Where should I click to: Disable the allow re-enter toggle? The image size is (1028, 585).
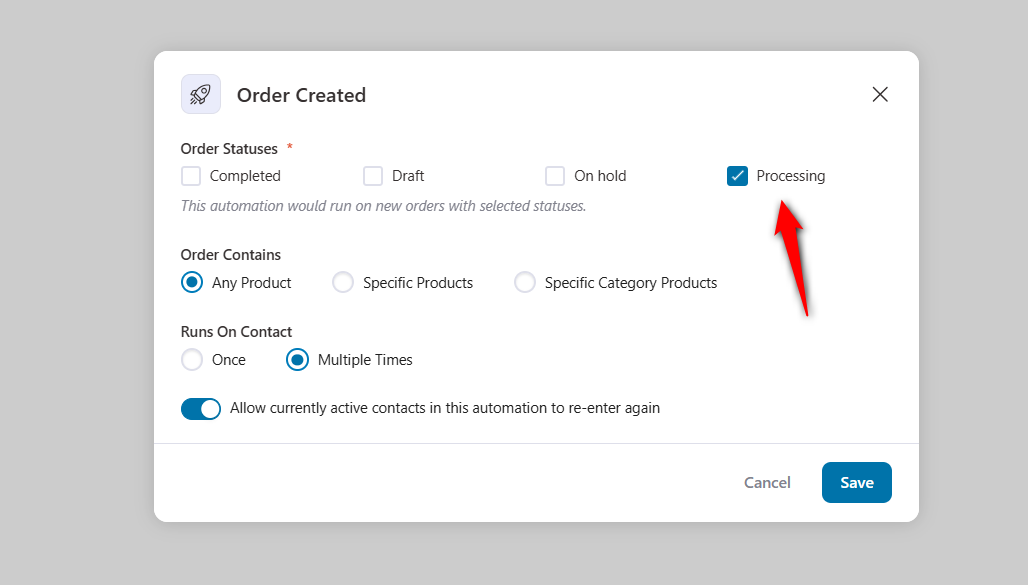click(201, 408)
